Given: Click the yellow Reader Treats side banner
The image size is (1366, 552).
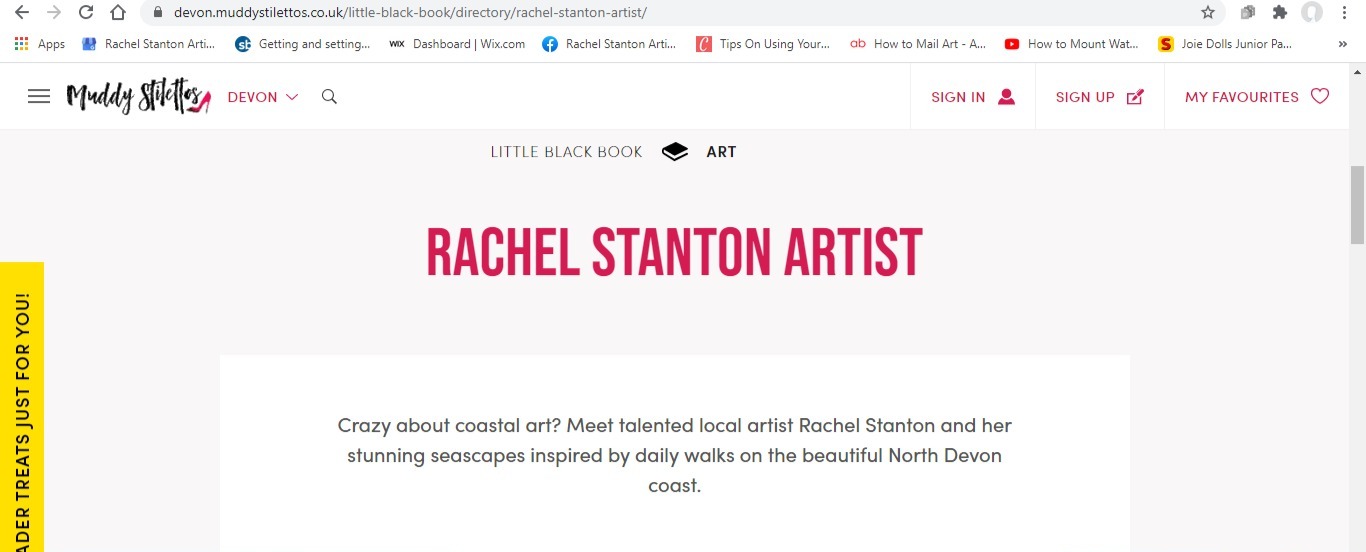Looking at the screenshot, I should point(22,407).
